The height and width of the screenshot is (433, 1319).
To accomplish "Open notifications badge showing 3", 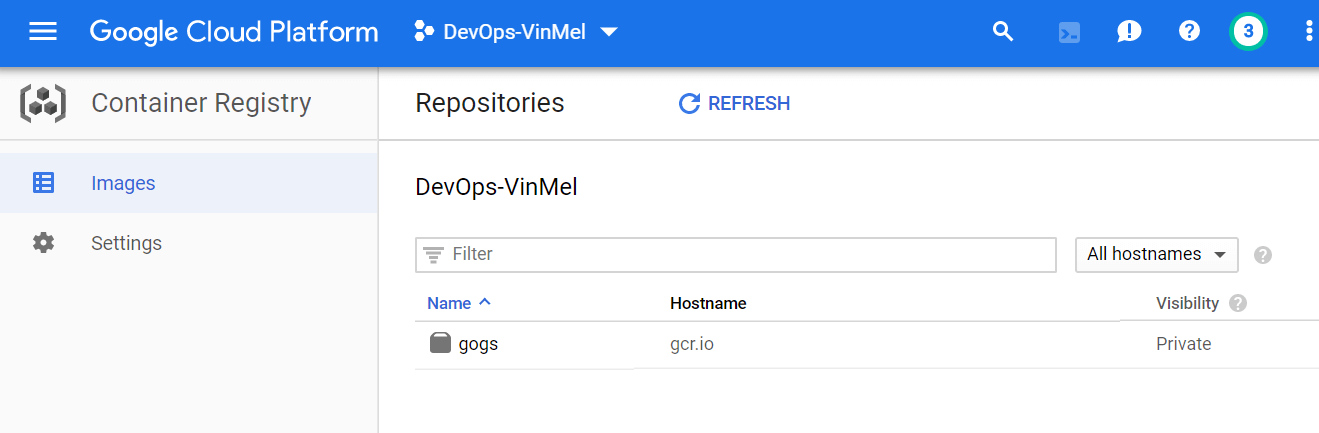I will point(1248,32).
